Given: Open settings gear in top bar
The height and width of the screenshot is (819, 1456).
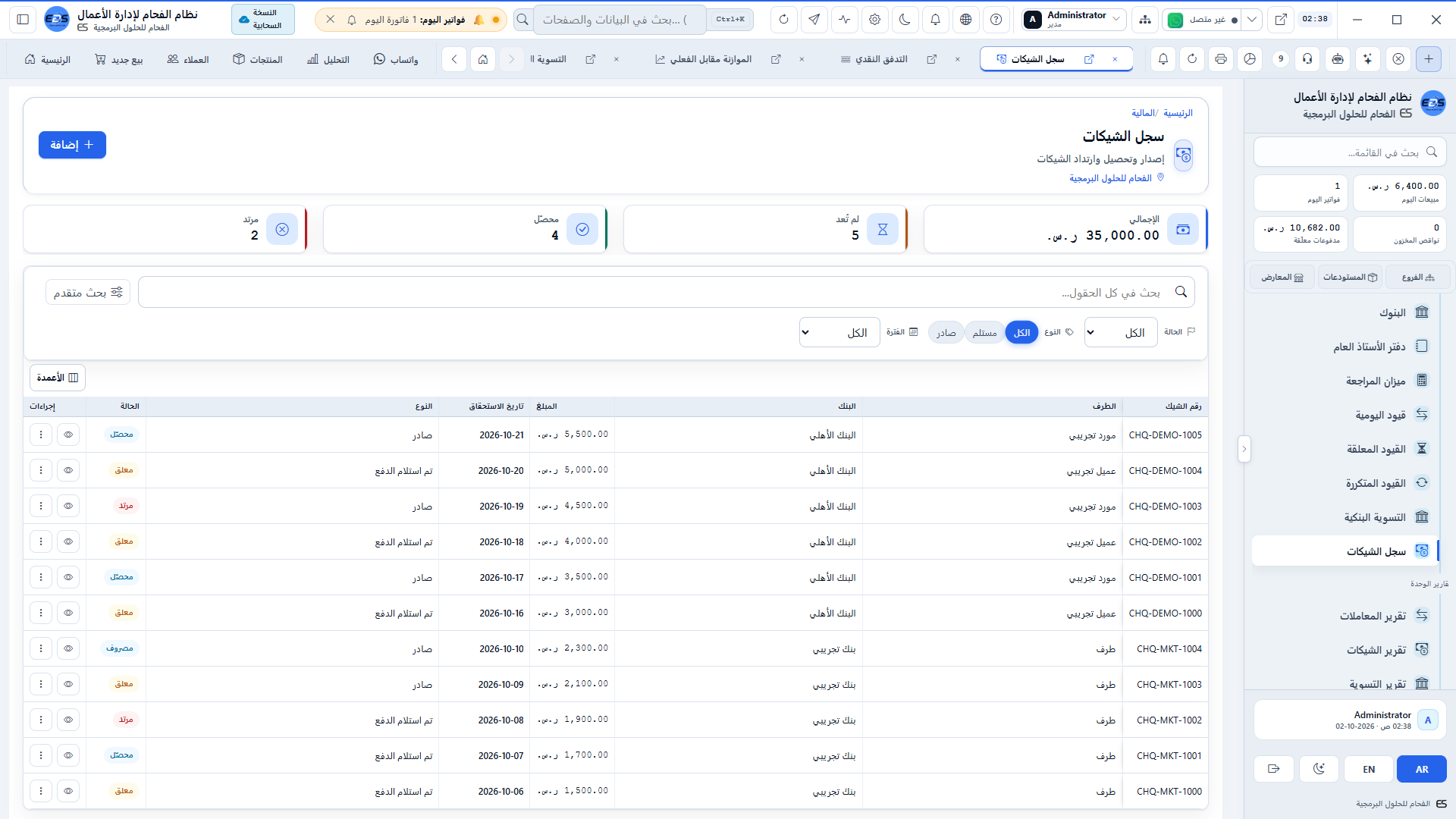Looking at the screenshot, I should pos(874,20).
